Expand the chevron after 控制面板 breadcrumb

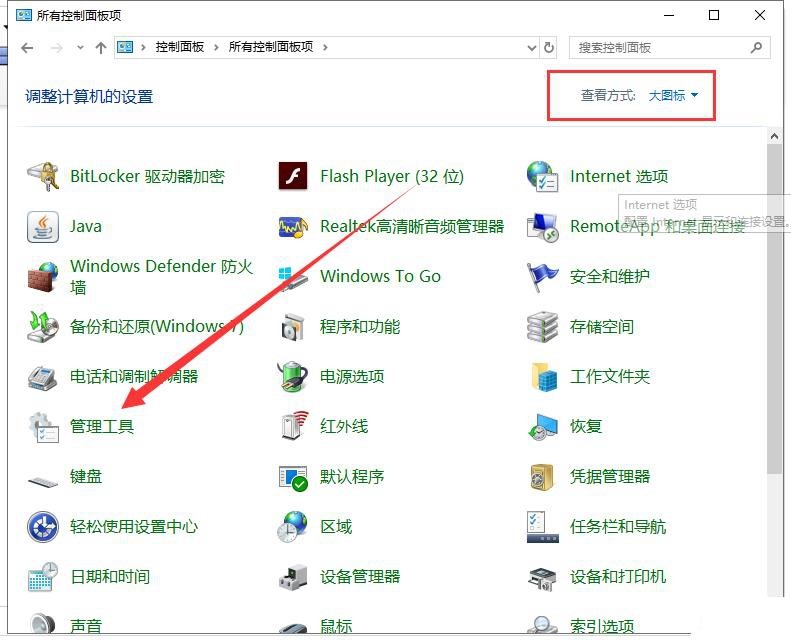pyautogui.click(x=216, y=47)
